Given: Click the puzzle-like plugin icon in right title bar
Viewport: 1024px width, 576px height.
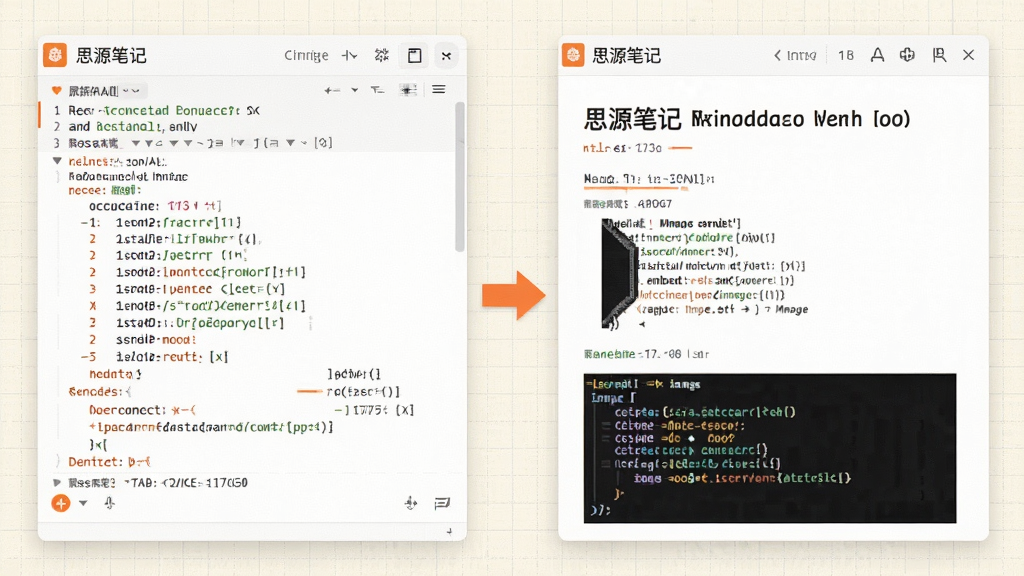Looking at the screenshot, I should pyautogui.click(x=907, y=55).
